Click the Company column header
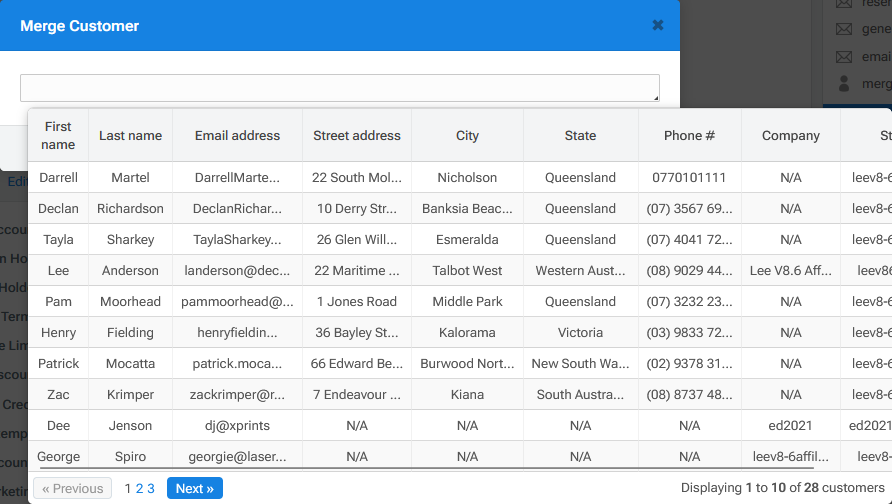This screenshot has width=892, height=504. click(791, 135)
